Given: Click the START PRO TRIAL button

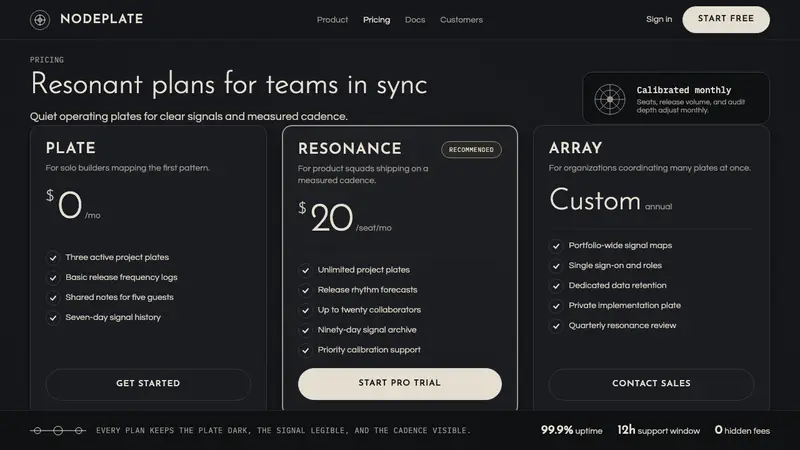Looking at the screenshot, I should click(399, 384).
